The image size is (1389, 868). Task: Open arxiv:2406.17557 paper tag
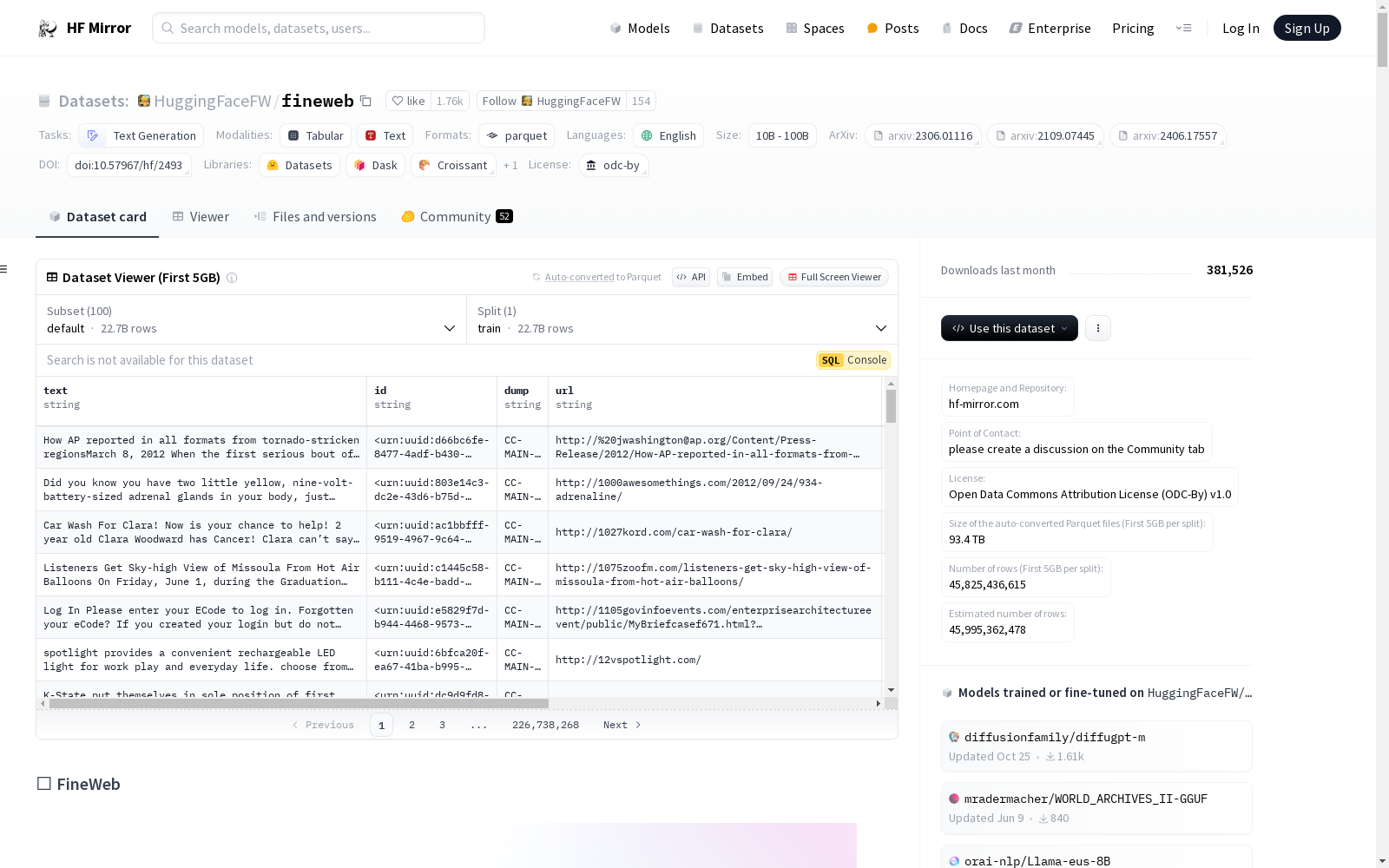click(1168, 136)
